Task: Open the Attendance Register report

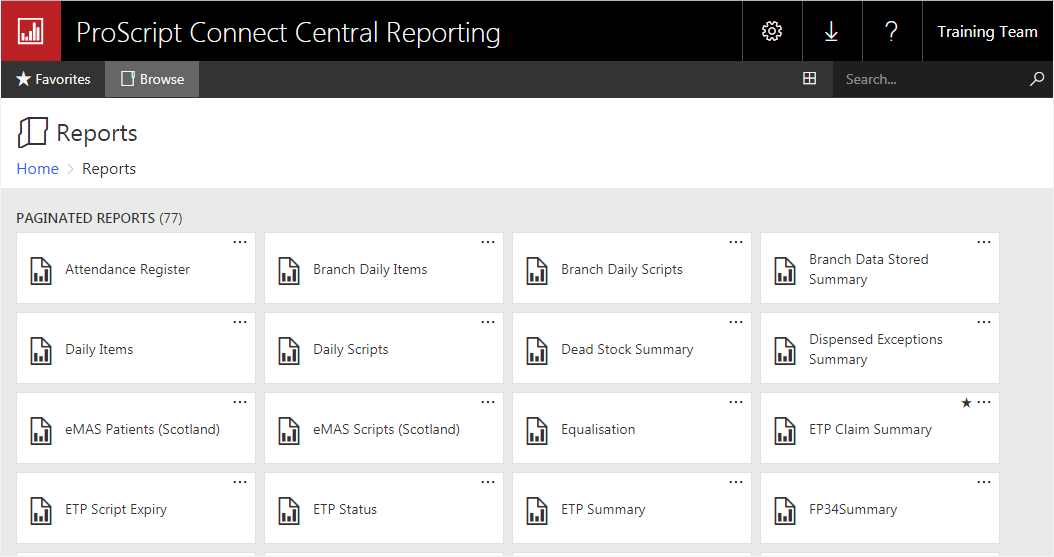Action: [136, 268]
